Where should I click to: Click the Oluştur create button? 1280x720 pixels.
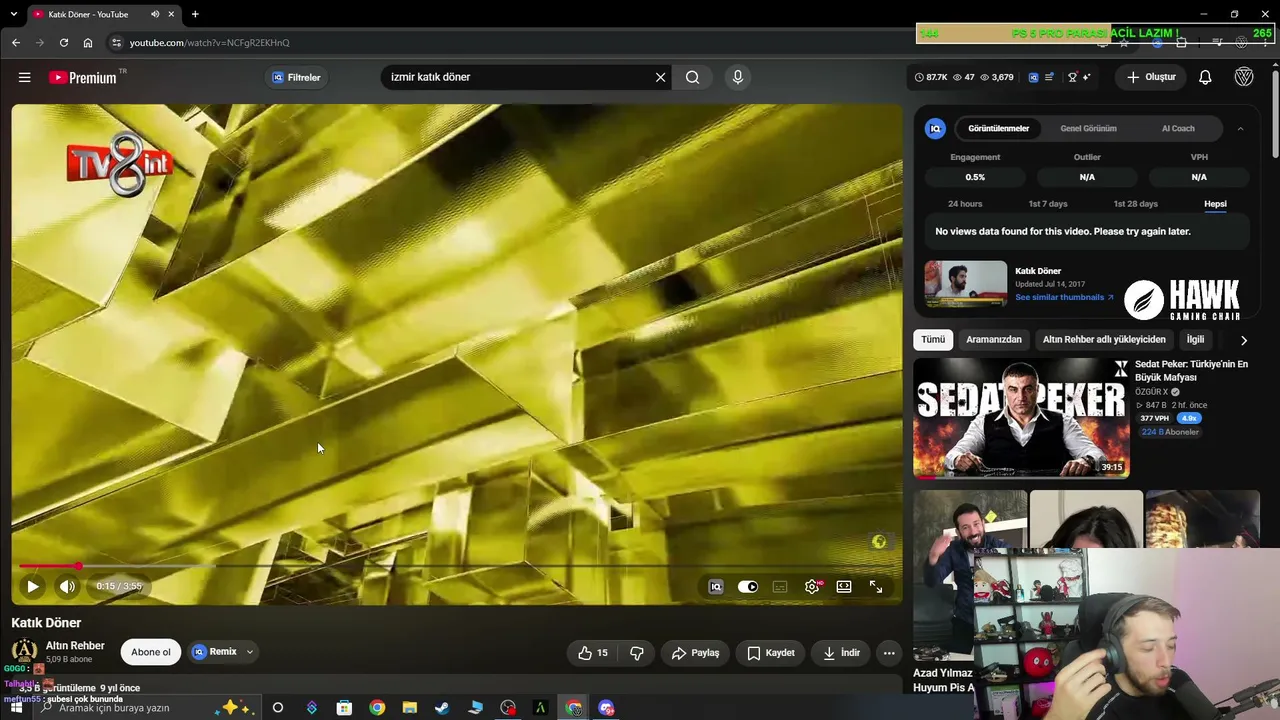pos(1151,77)
